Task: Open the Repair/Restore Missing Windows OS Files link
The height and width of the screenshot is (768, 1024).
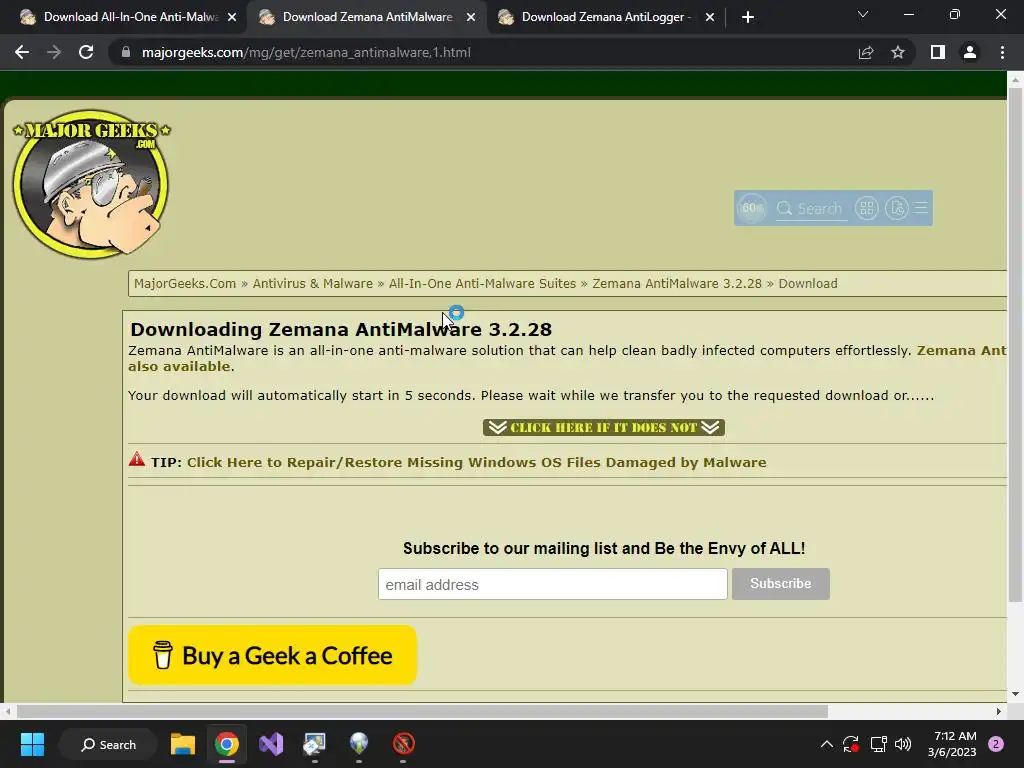Action: click(x=477, y=462)
